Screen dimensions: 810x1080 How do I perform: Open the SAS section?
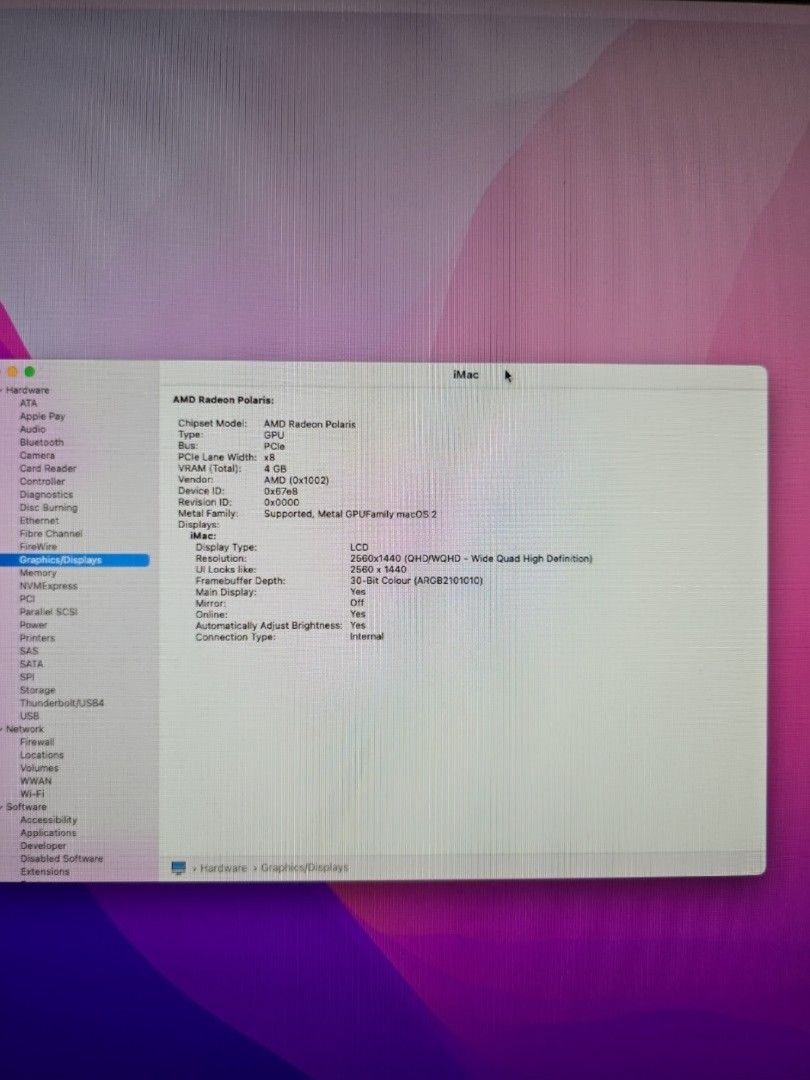point(29,651)
